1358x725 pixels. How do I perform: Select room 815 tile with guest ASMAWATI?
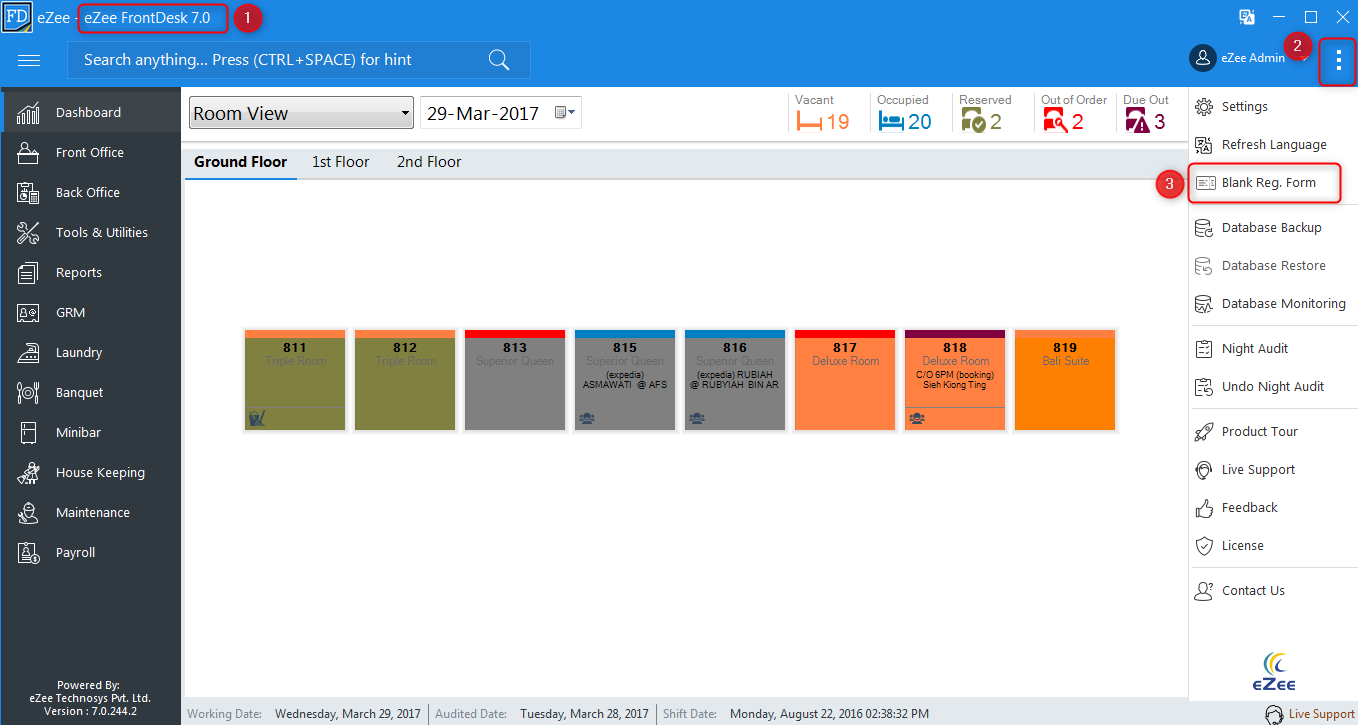625,380
